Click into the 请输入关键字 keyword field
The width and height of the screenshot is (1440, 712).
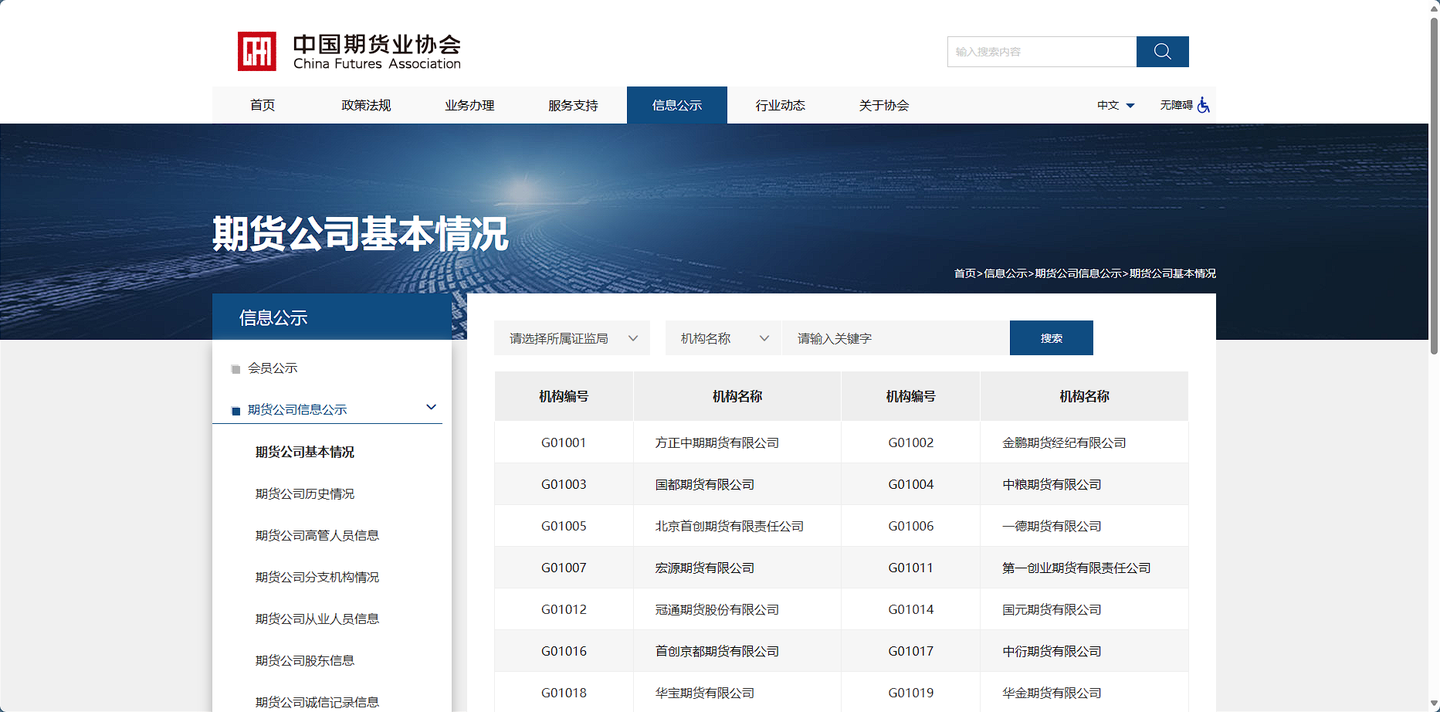pos(895,338)
